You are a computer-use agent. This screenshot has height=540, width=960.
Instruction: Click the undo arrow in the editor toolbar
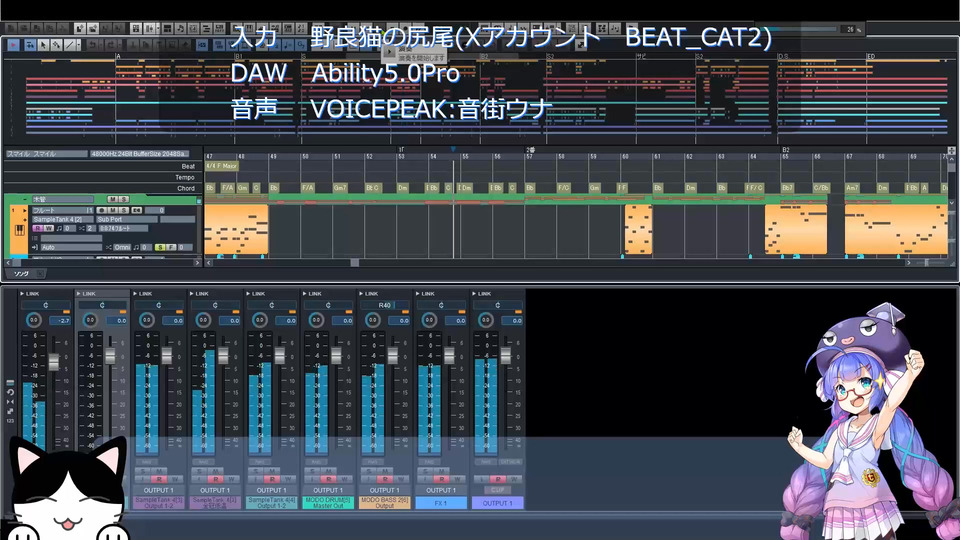coord(92,45)
